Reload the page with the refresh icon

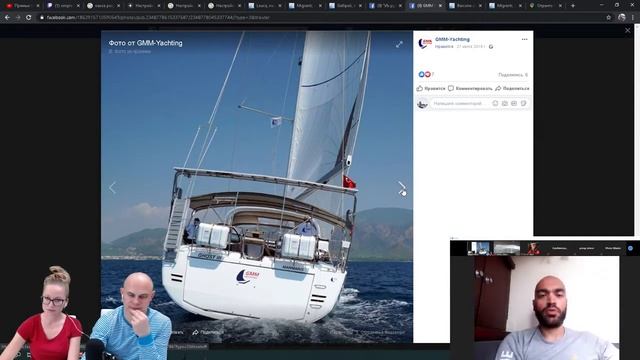pos(29,18)
